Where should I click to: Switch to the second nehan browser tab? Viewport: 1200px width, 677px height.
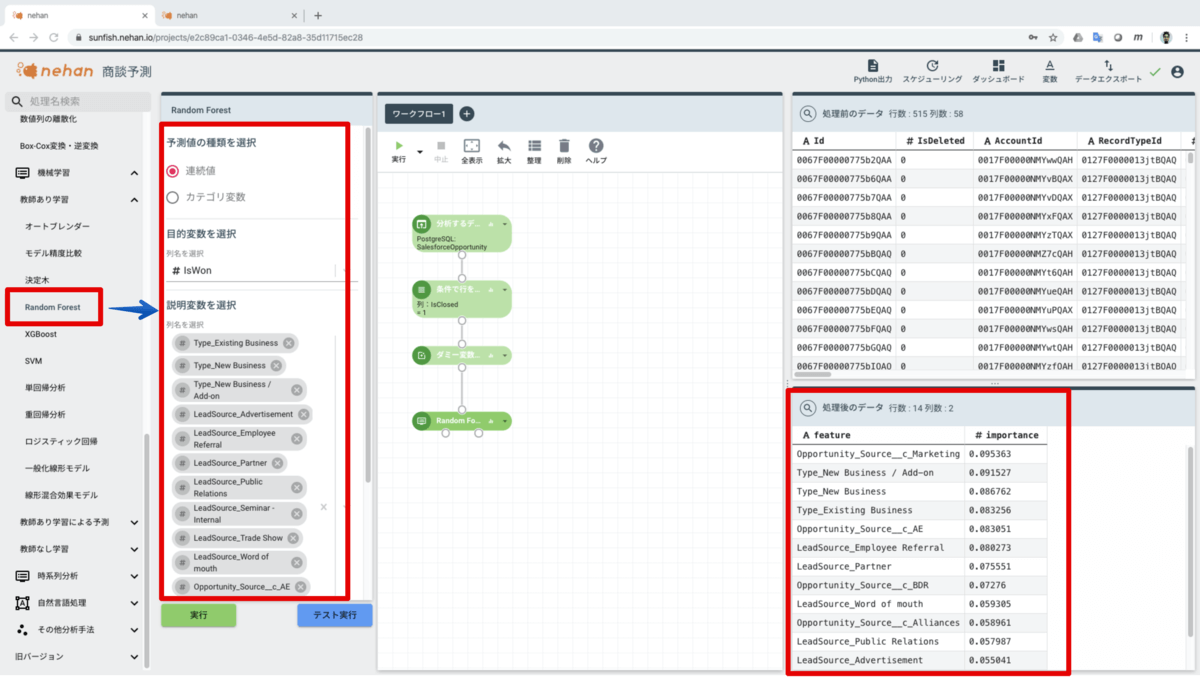(x=229, y=15)
